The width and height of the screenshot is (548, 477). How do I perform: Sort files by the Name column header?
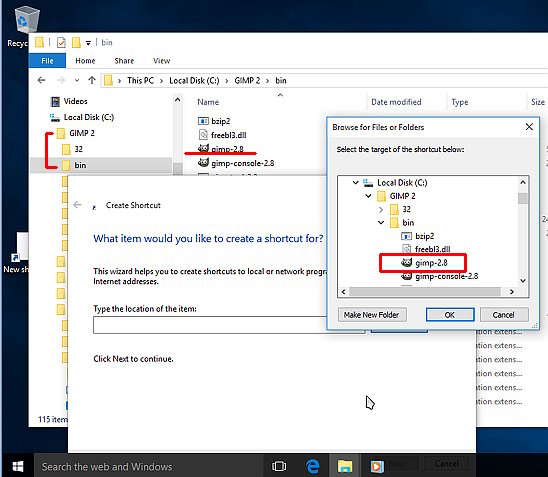click(x=208, y=102)
